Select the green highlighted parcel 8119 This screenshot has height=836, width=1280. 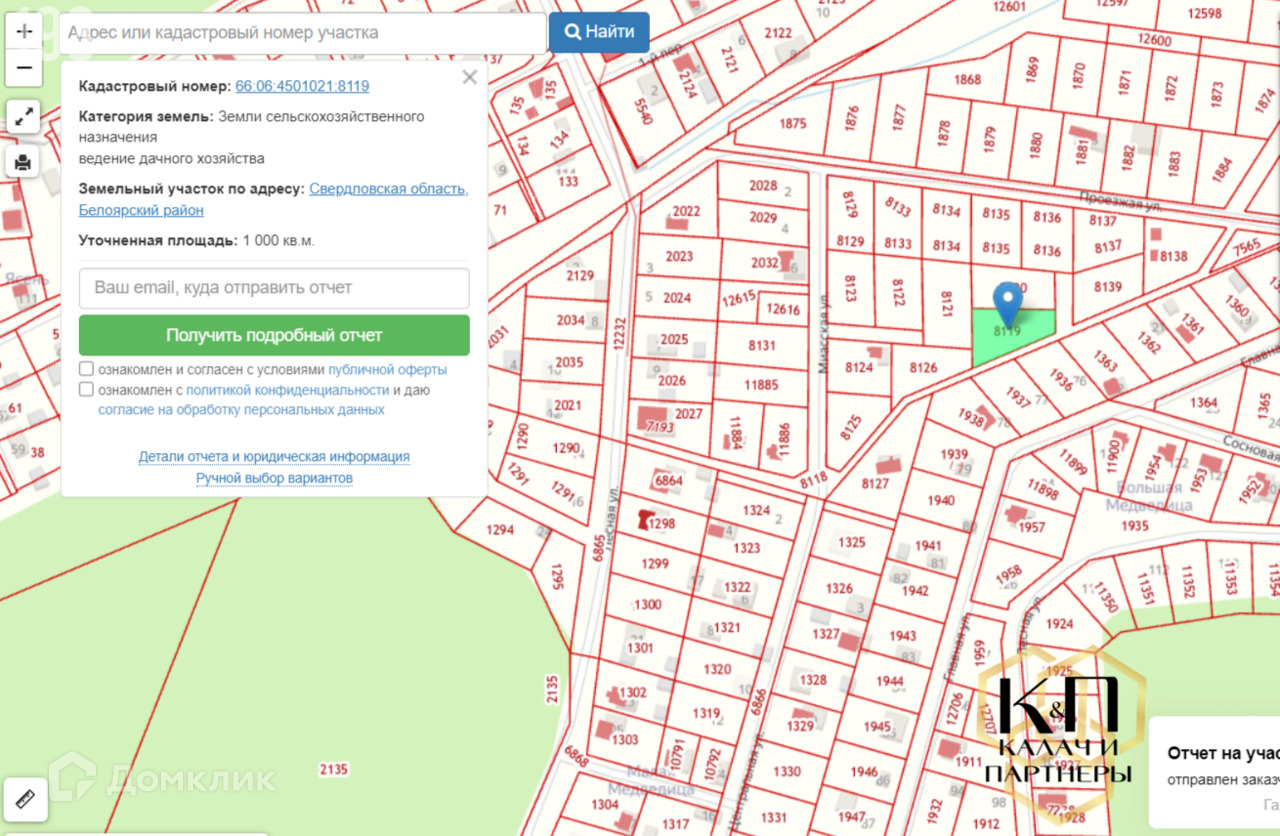[x=1012, y=338]
